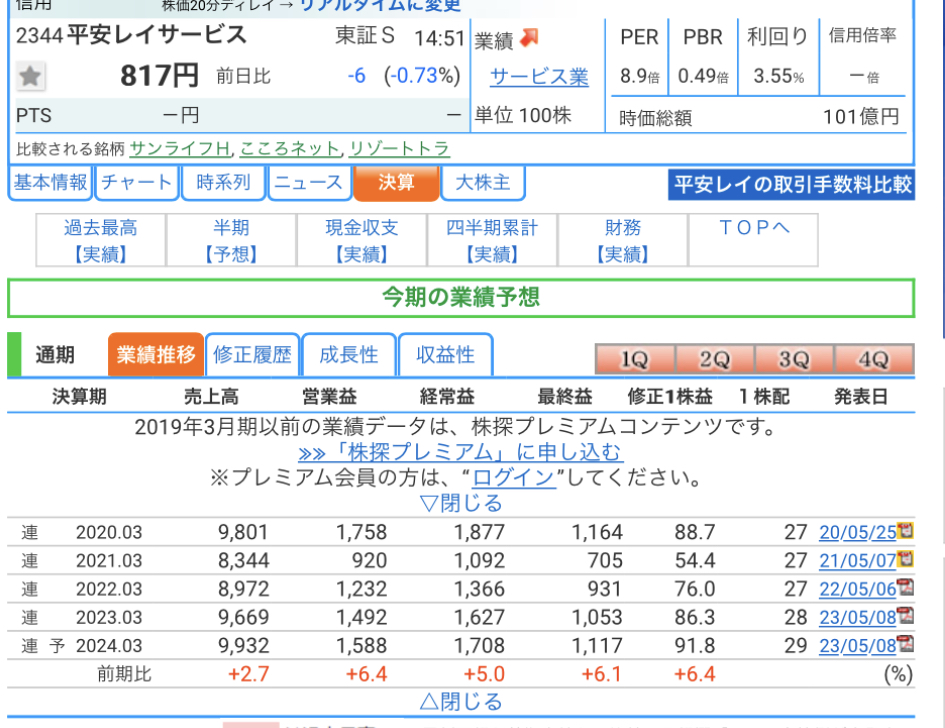The image size is (945, 728).
Task: Open compared stock サンライフH
Action: pos(180,148)
